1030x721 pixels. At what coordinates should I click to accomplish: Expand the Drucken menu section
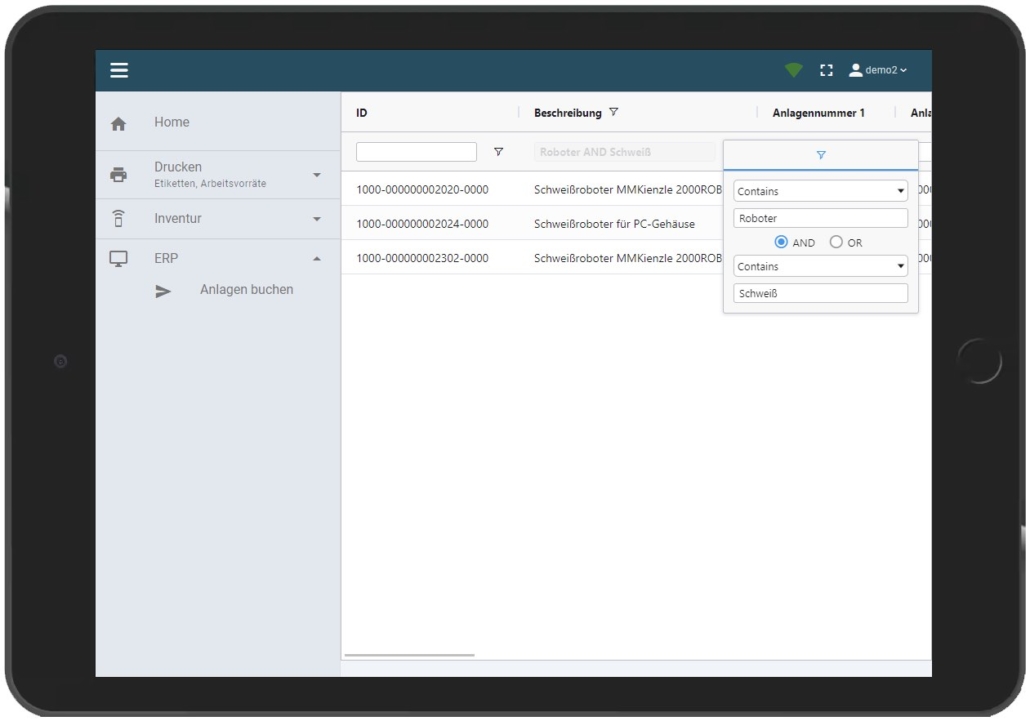[317, 175]
